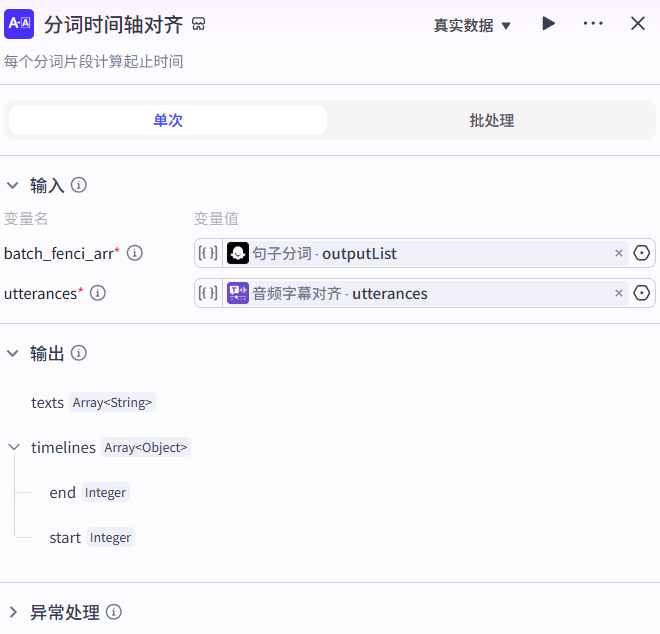The width and height of the screenshot is (660, 634).
Task: Click the timelines output variable
Action: pos(64,448)
